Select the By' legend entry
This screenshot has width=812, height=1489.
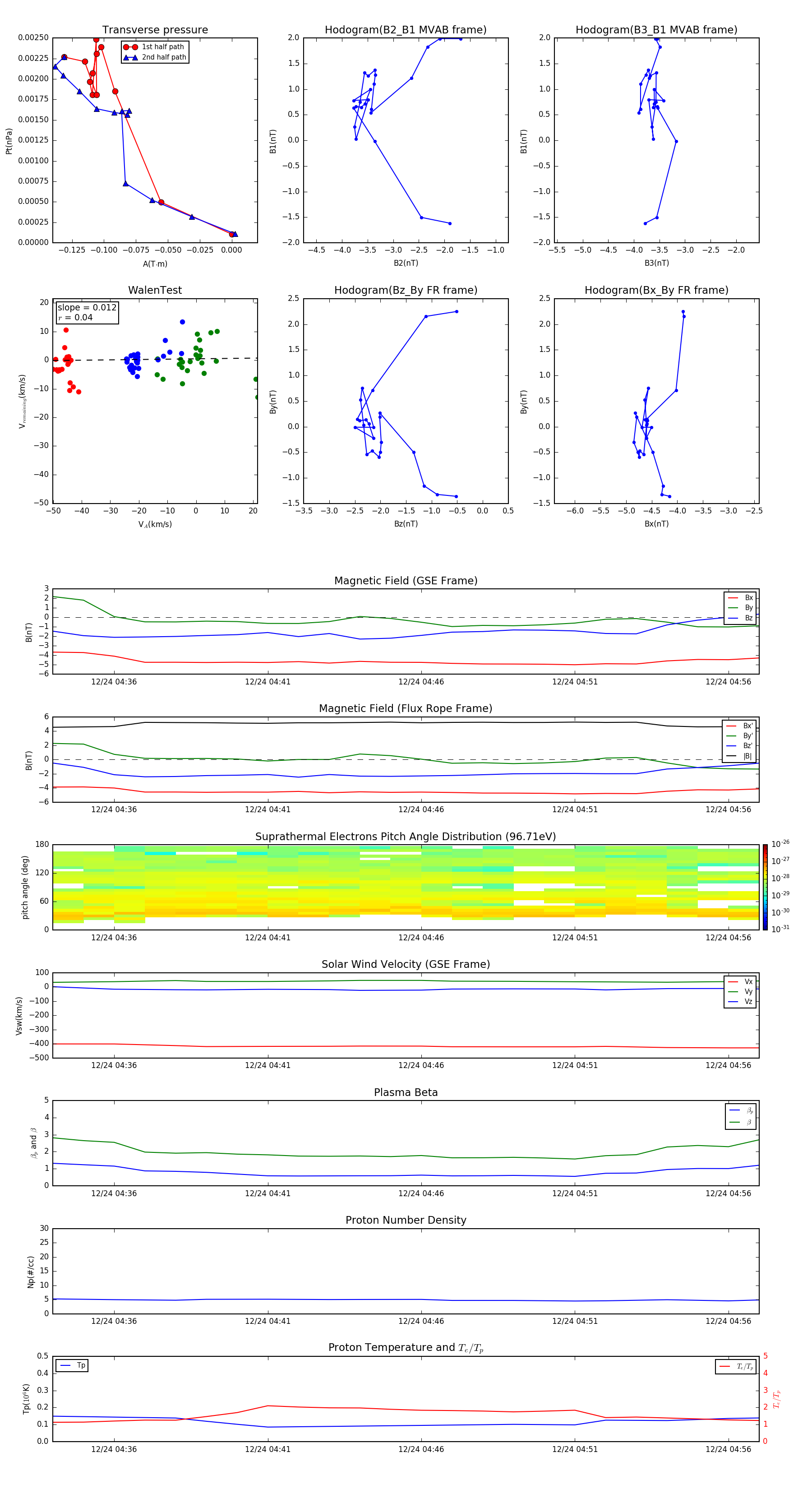pyautogui.click(x=740, y=736)
